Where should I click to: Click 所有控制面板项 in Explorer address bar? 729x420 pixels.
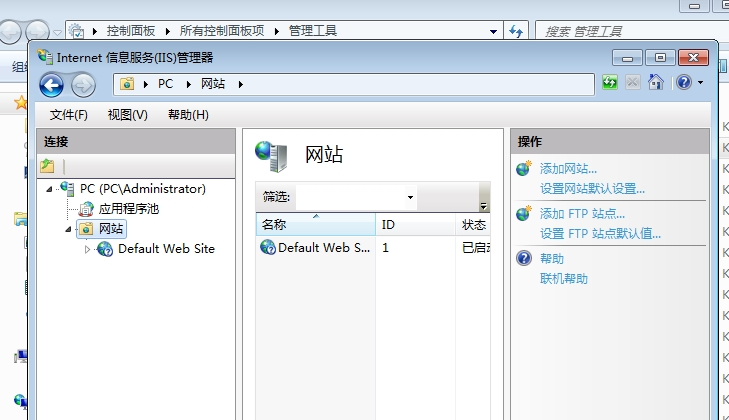tap(222, 31)
